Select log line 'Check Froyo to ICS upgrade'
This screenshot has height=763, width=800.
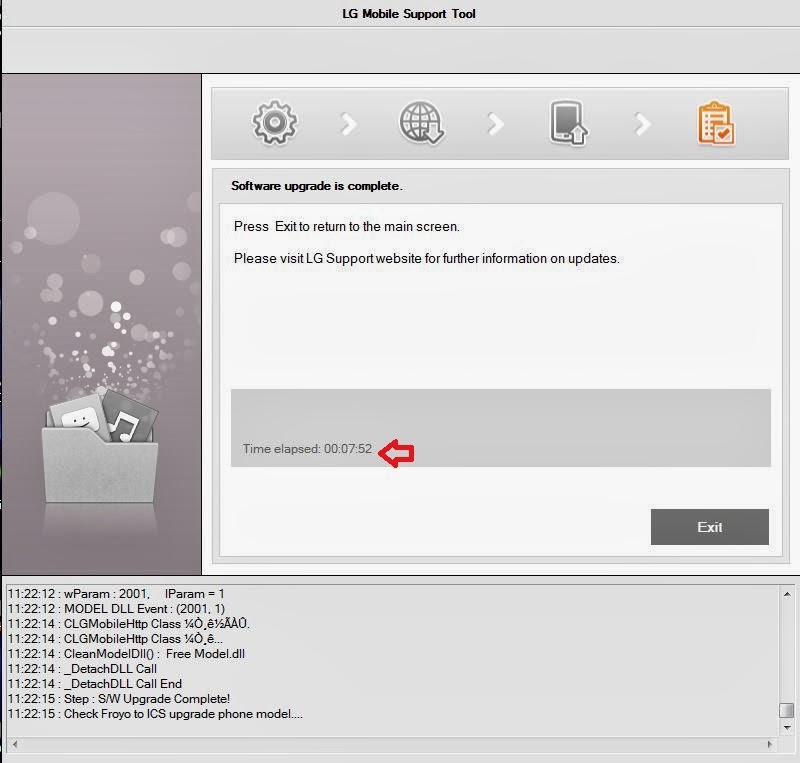(155, 713)
